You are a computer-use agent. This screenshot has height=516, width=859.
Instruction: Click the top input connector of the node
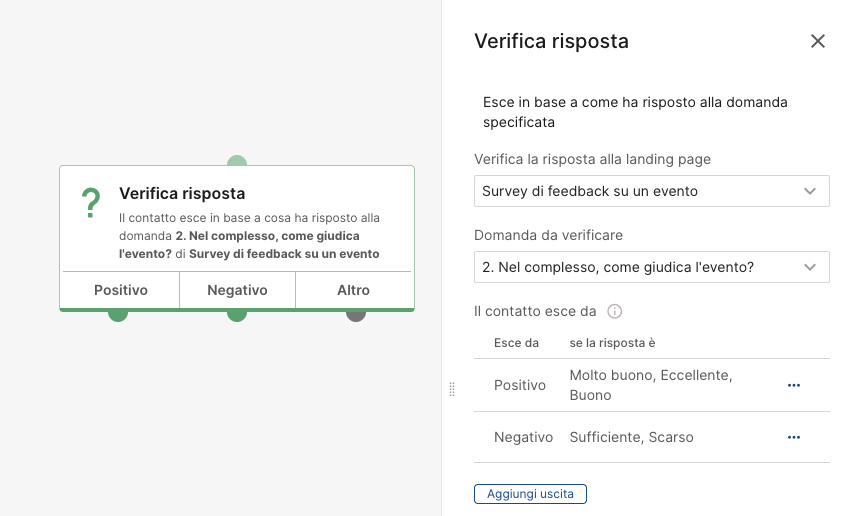coord(237,160)
